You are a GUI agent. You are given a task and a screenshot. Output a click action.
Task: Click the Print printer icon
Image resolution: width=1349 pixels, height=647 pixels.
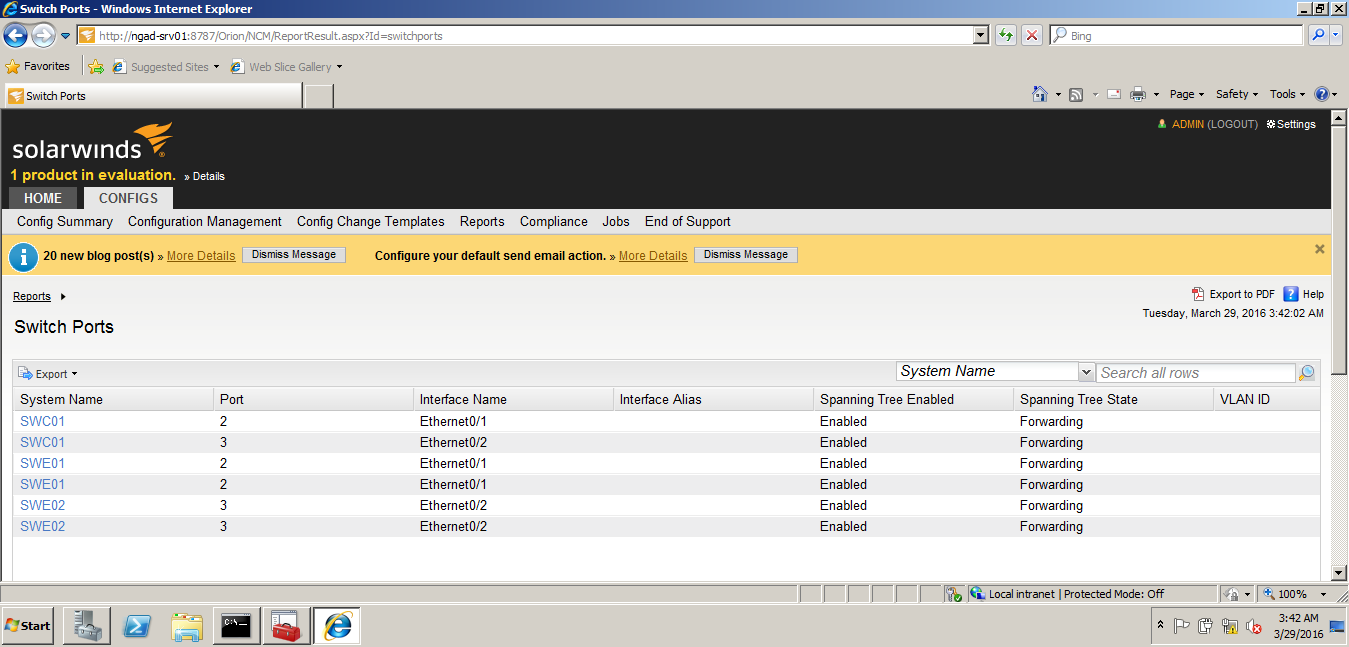point(1138,94)
